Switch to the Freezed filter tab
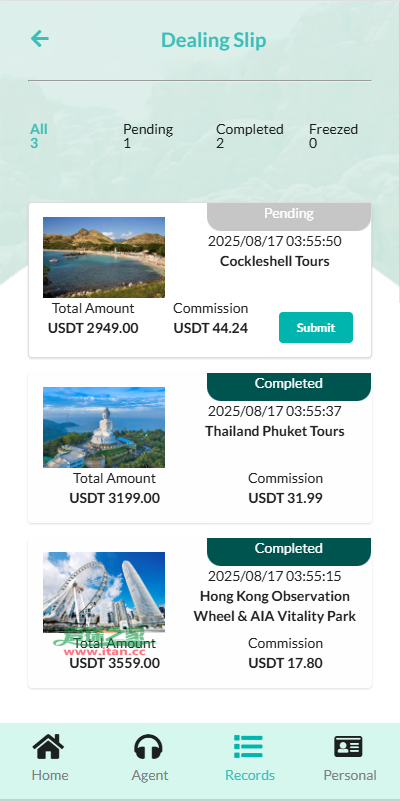400x801 pixels. 333,136
